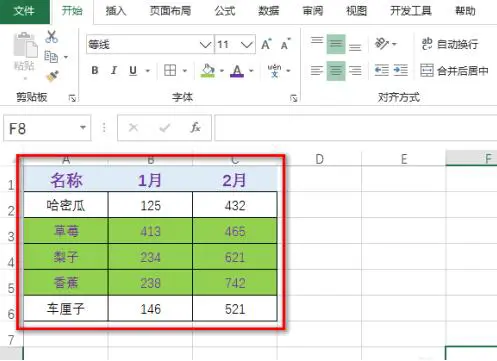This screenshot has height=361, width=497.
Task: Click the Decrease Font Size icon
Action: pos(285,44)
